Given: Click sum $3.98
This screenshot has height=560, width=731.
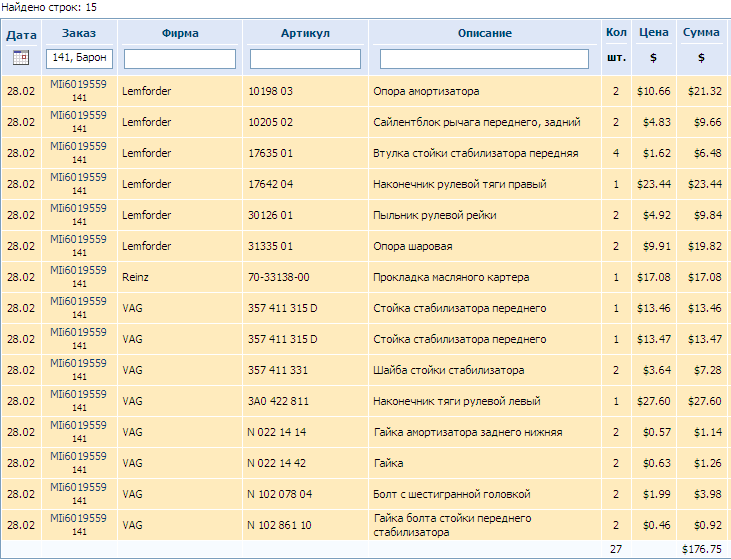Looking at the screenshot, I should (707, 494).
